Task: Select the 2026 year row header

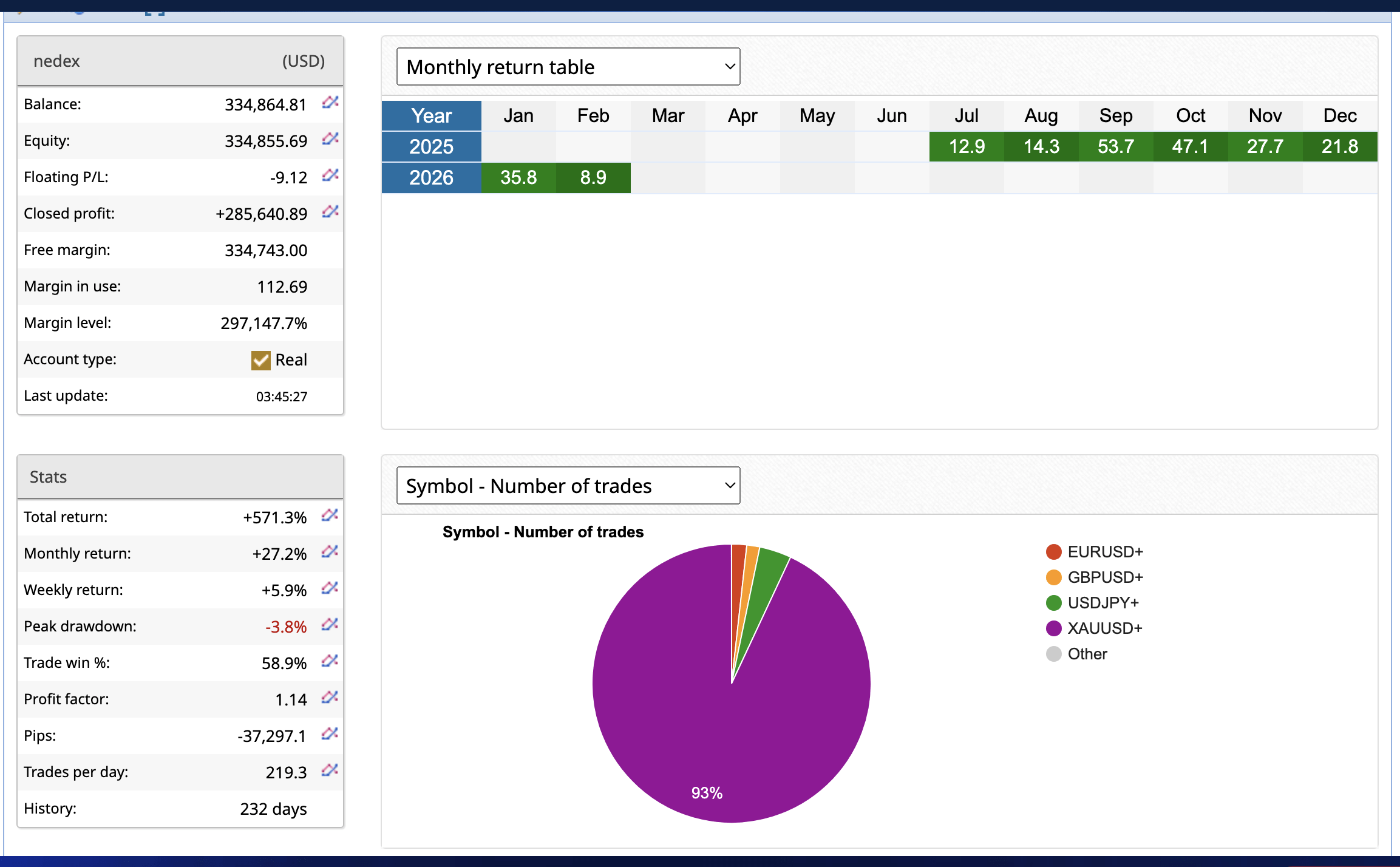Action: 431,177
